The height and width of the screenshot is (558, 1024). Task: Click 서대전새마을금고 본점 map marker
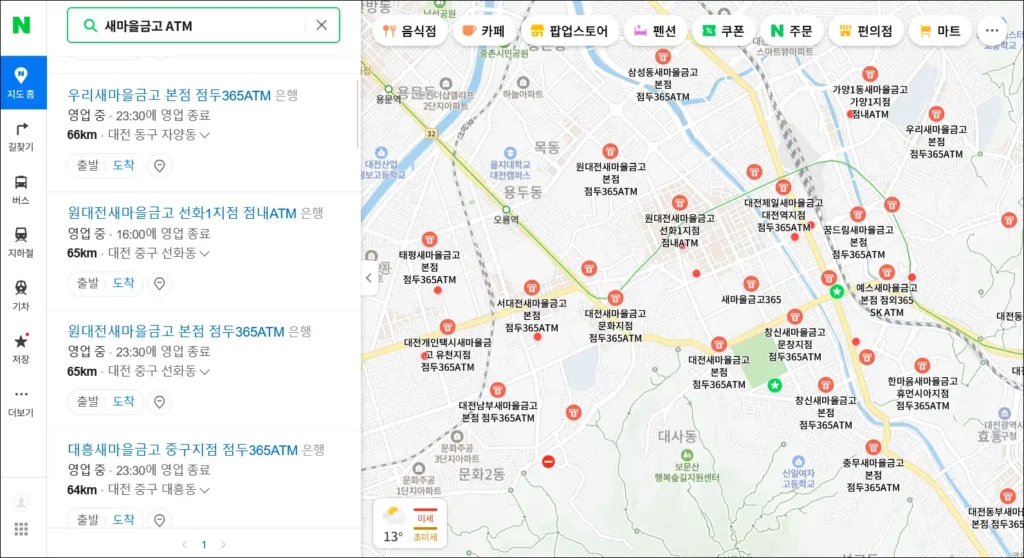click(532, 287)
